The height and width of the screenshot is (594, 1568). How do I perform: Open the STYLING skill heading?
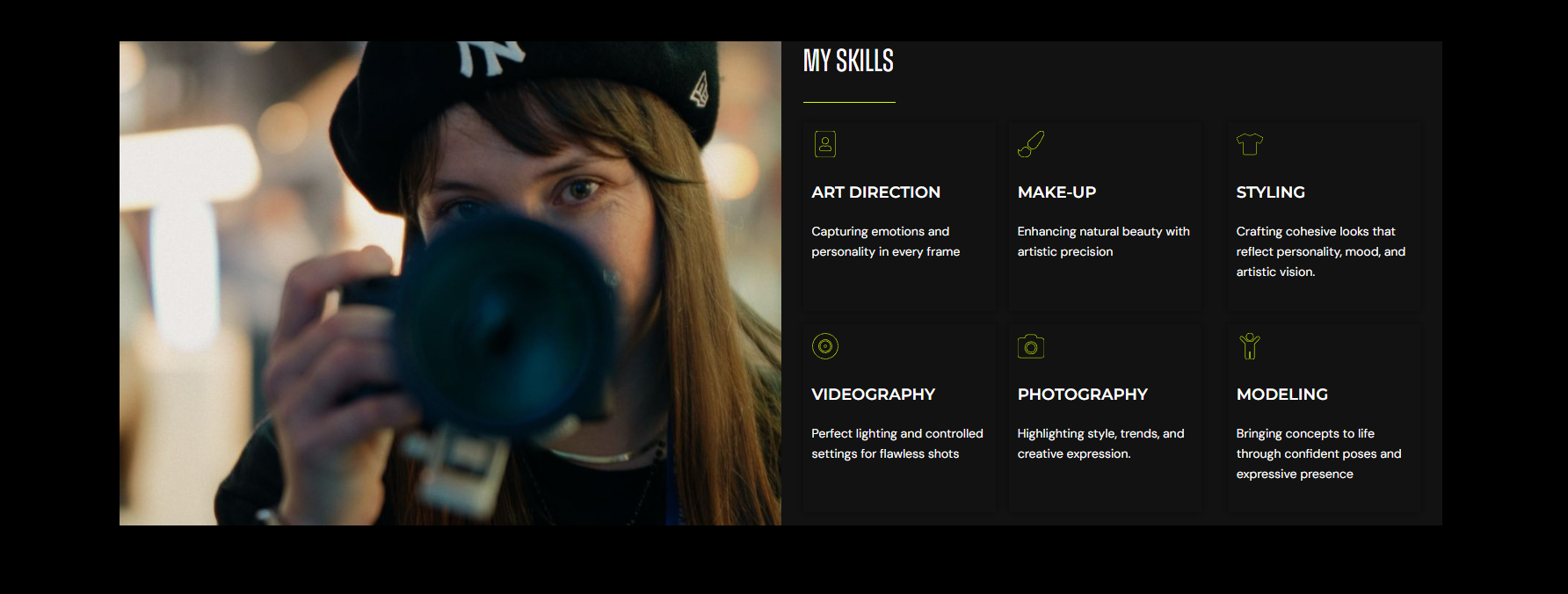1270,192
